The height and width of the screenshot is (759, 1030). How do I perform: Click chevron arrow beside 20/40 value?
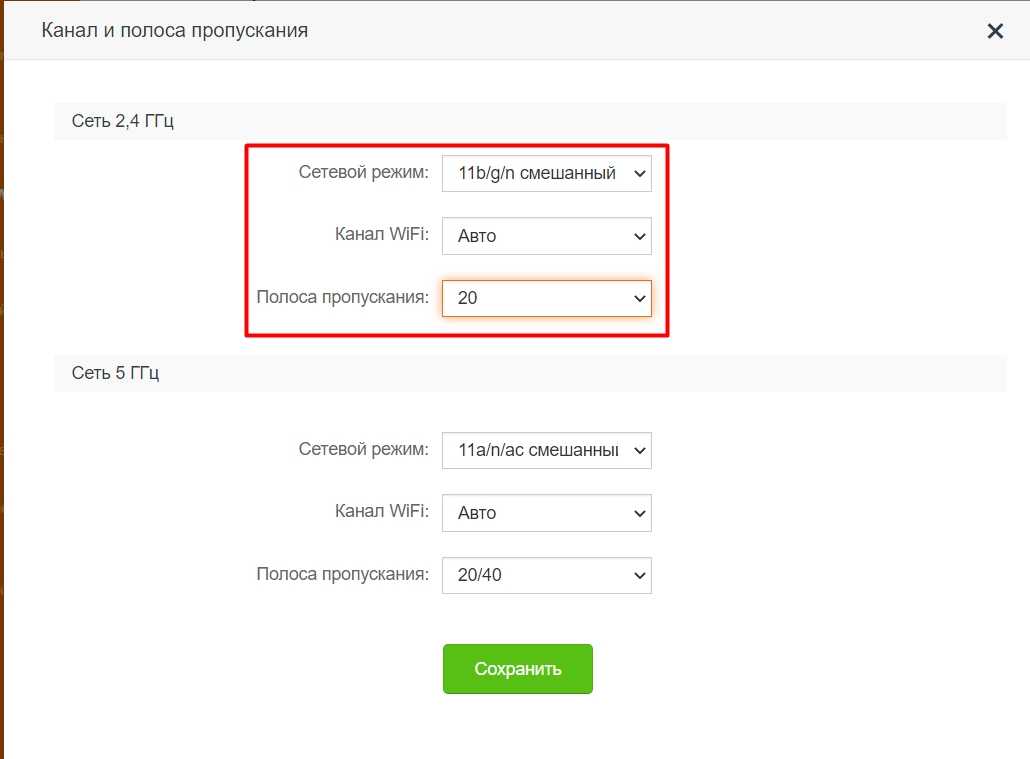[x=640, y=576]
